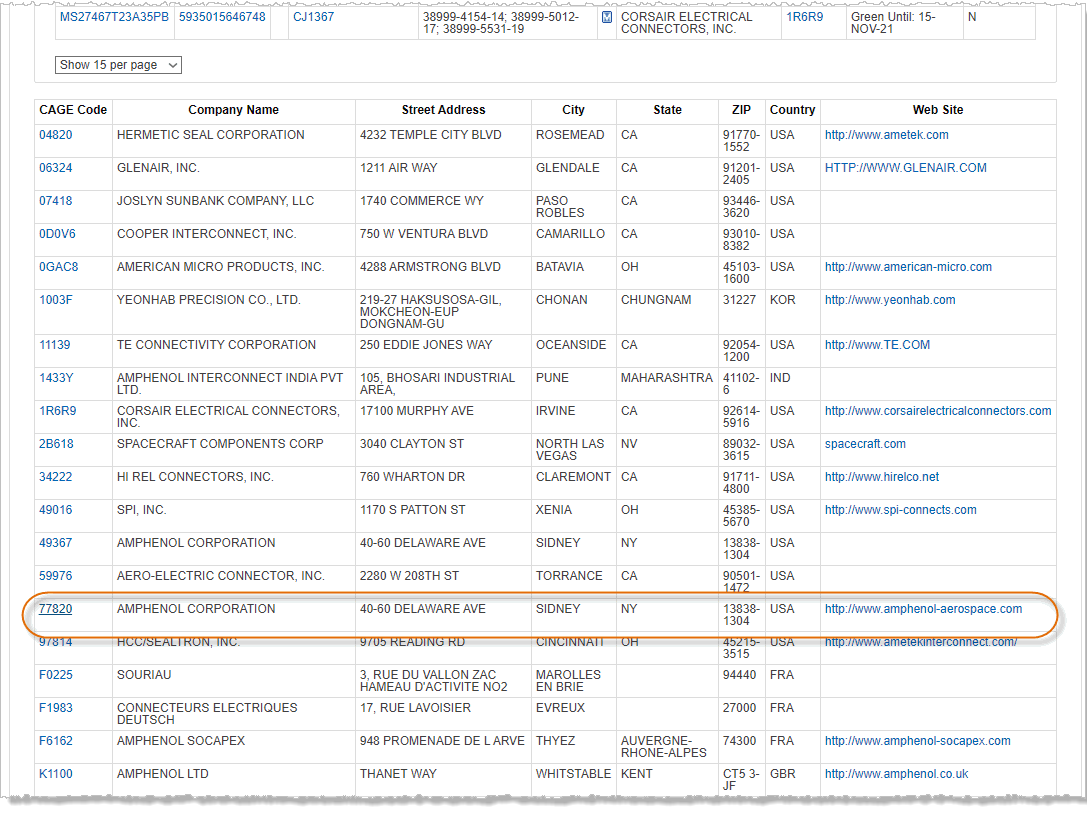Click CAGE code F6162 for Amphenol Socapex
The width and height of the screenshot is (1087, 816).
tap(54, 740)
